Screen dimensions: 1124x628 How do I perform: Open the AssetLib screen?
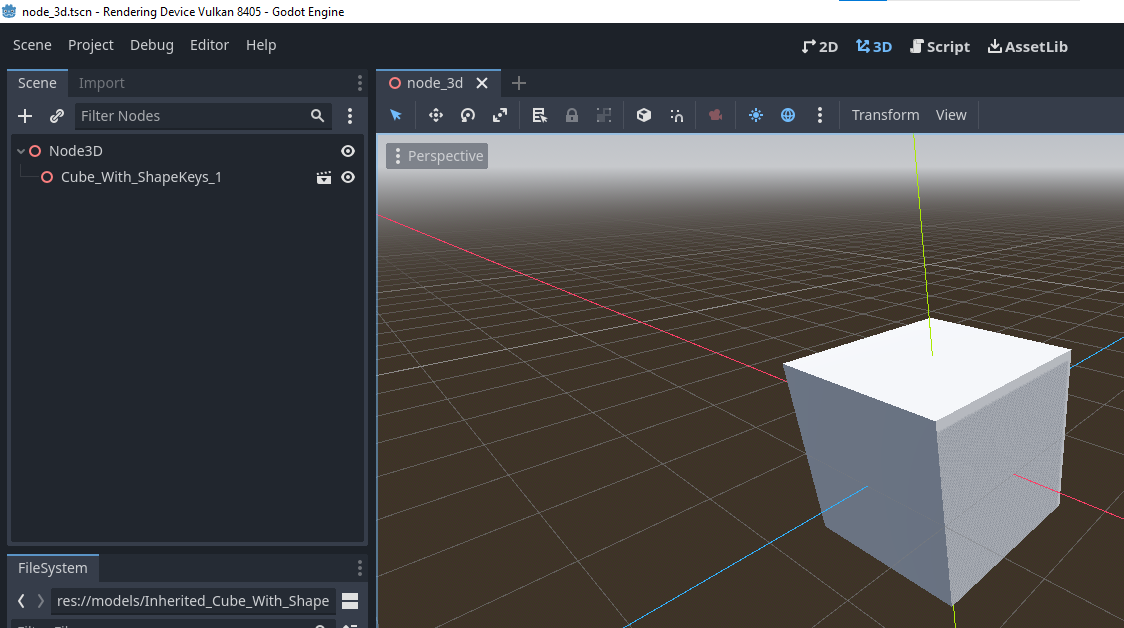tap(1027, 46)
